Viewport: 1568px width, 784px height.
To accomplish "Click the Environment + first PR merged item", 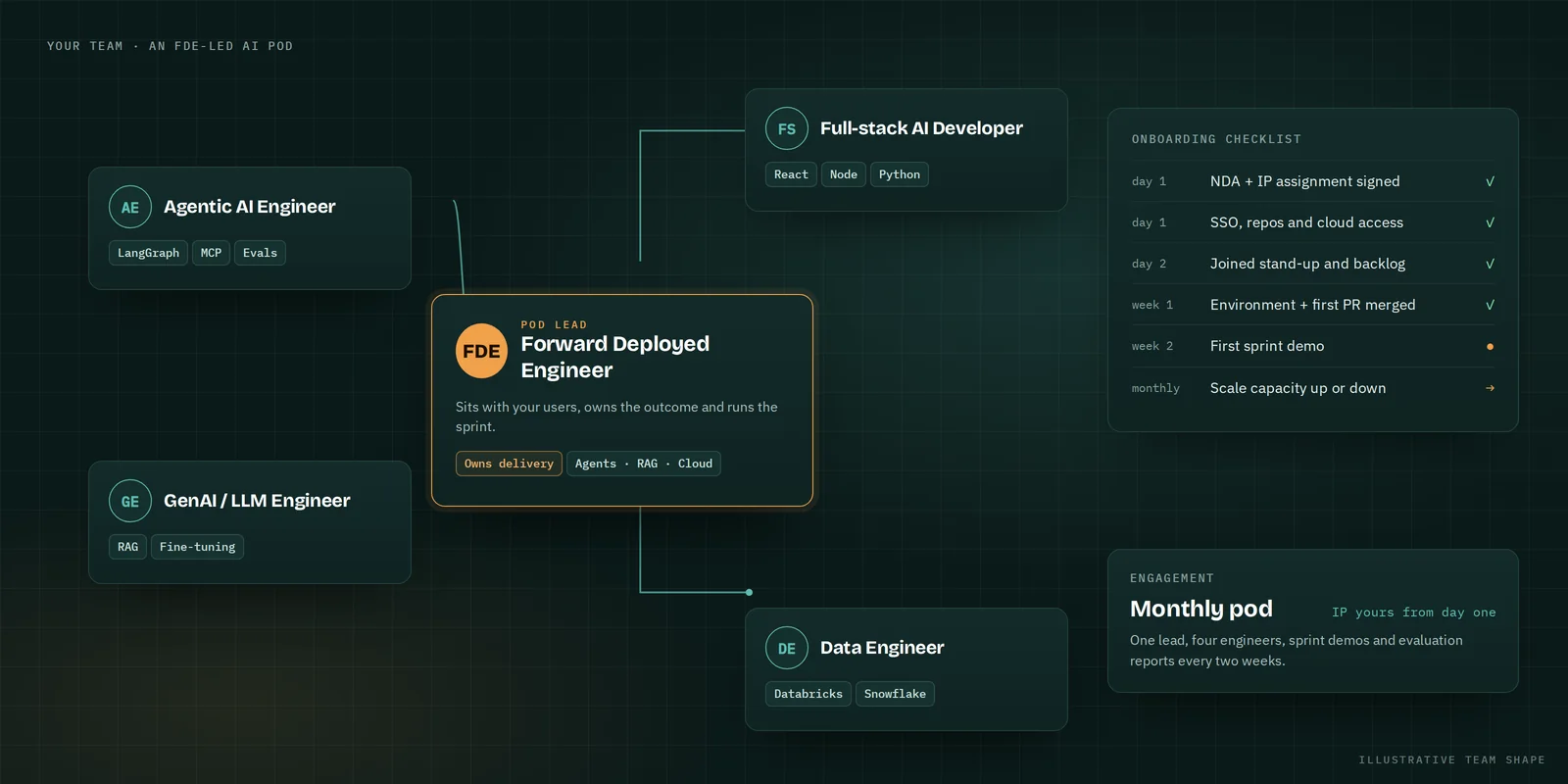I will coord(1313,305).
